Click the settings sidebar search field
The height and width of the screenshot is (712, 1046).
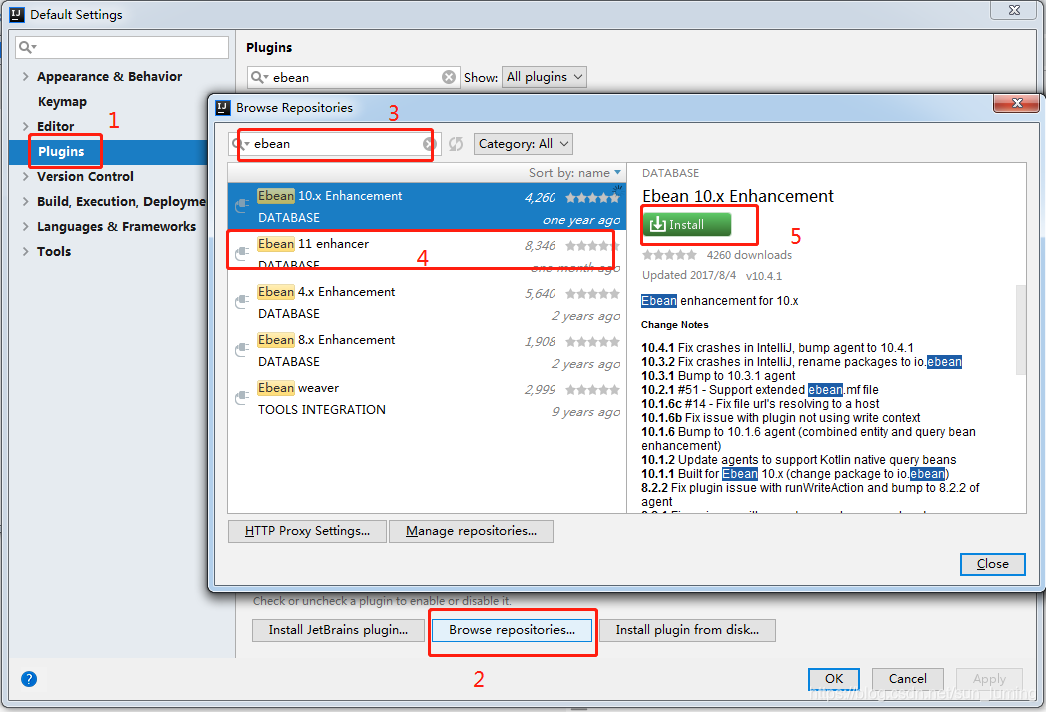122,47
